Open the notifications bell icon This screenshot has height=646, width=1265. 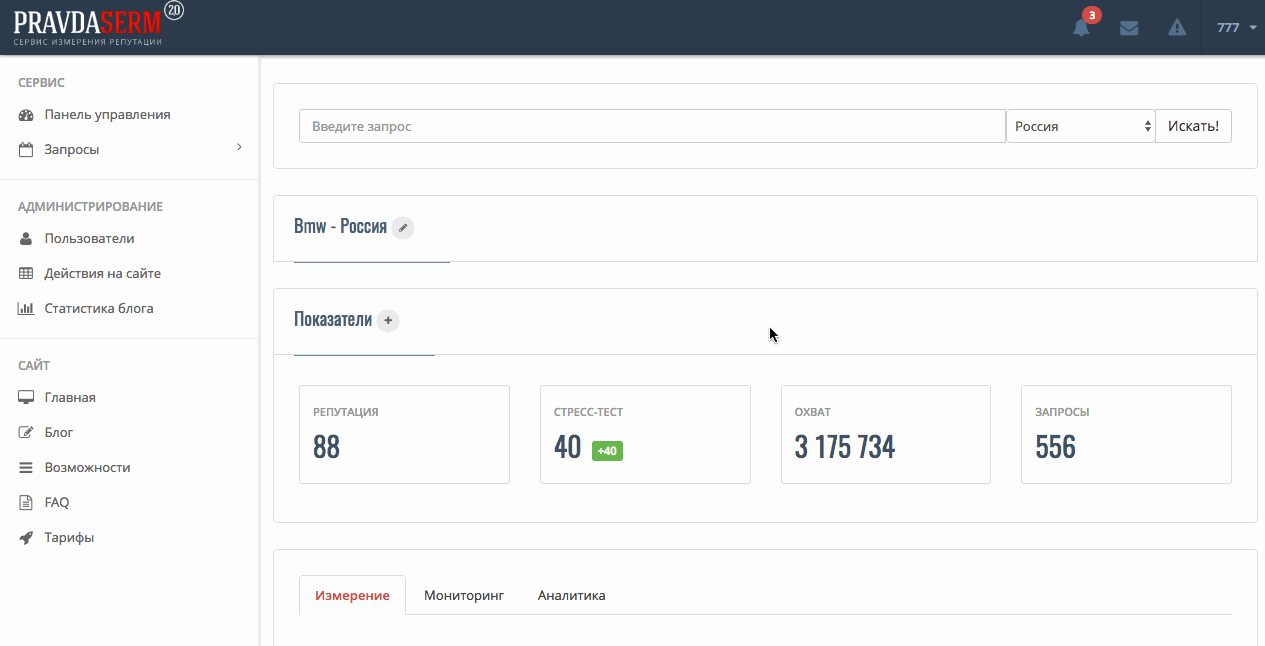(x=1081, y=28)
